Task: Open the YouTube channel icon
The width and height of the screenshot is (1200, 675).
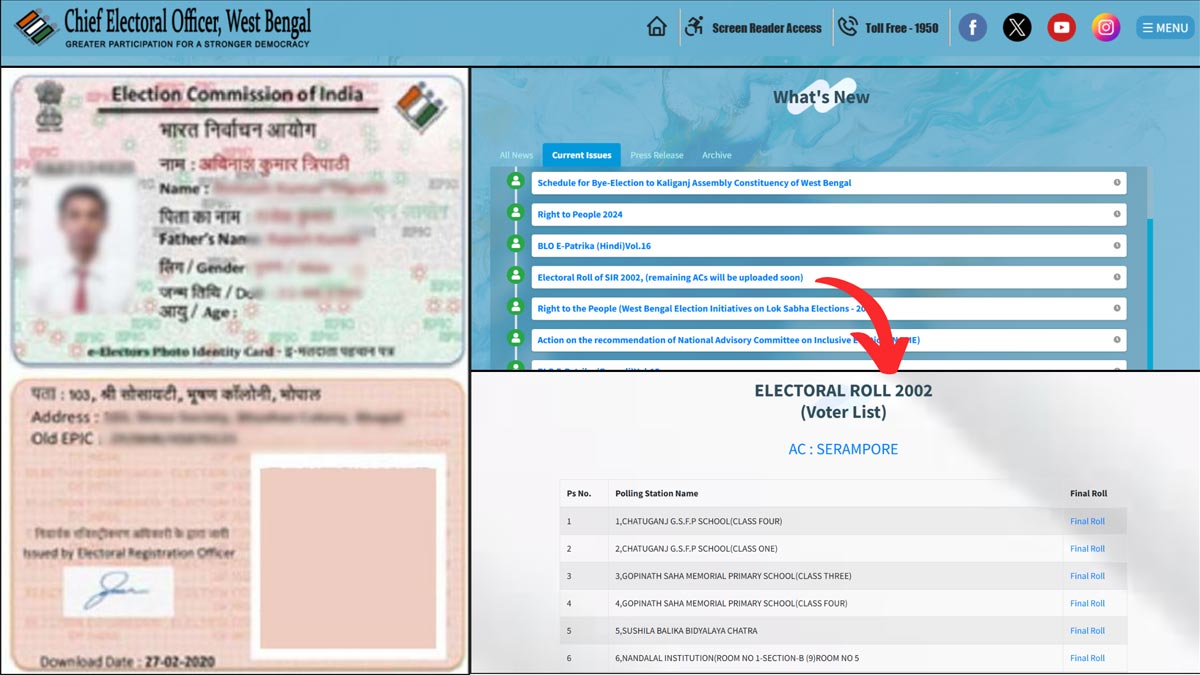Action: click(1061, 27)
